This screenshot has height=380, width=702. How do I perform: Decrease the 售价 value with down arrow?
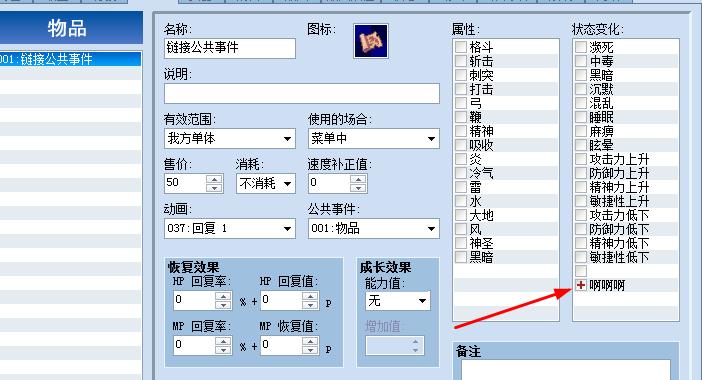pyautogui.click(x=214, y=188)
